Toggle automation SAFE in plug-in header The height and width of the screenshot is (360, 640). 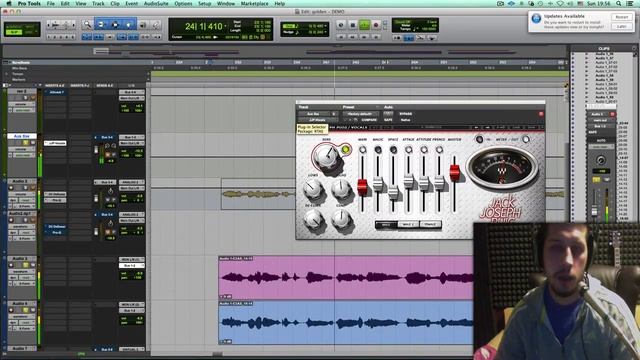[x=388, y=120]
